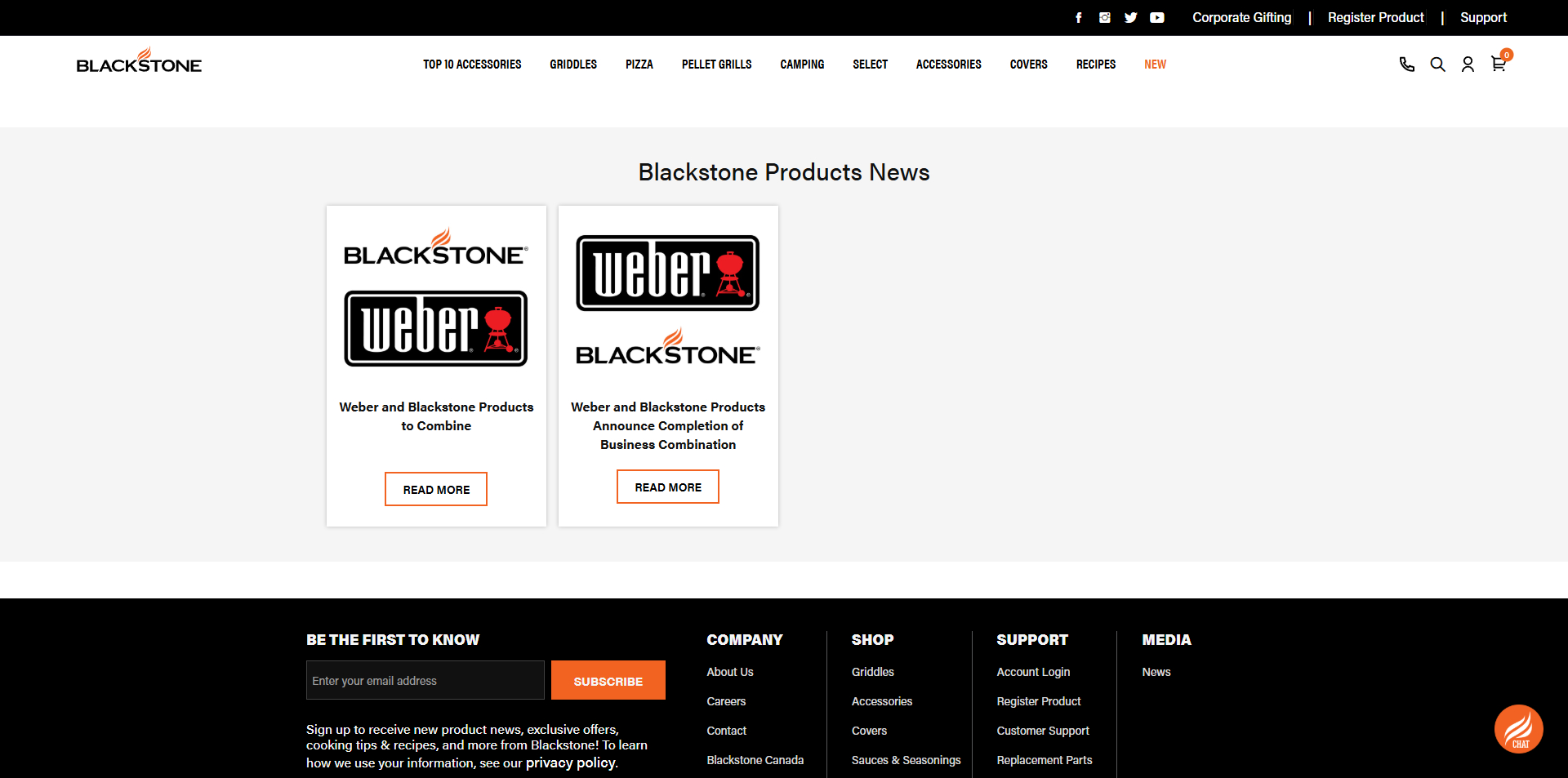The height and width of the screenshot is (778, 1568).
Task: Open the PELLET GRILLS menu item
Action: [716, 64]
